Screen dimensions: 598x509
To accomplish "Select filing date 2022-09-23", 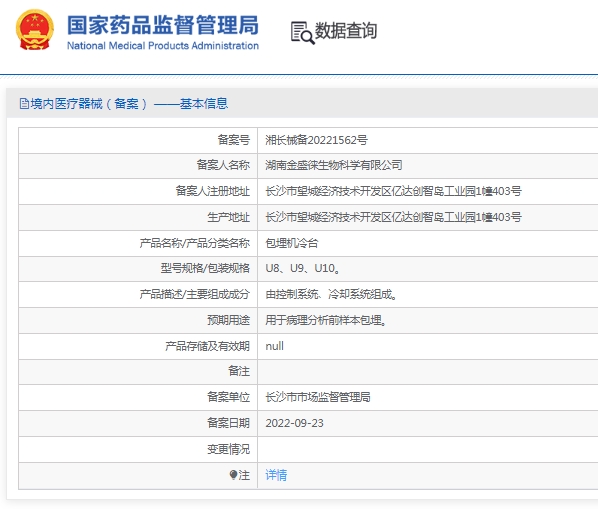I will coord(294,423).
